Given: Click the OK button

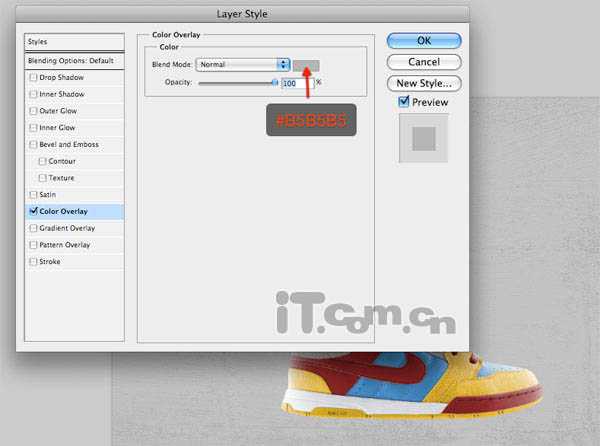Looking at the screenshot, I should point(424,41).
